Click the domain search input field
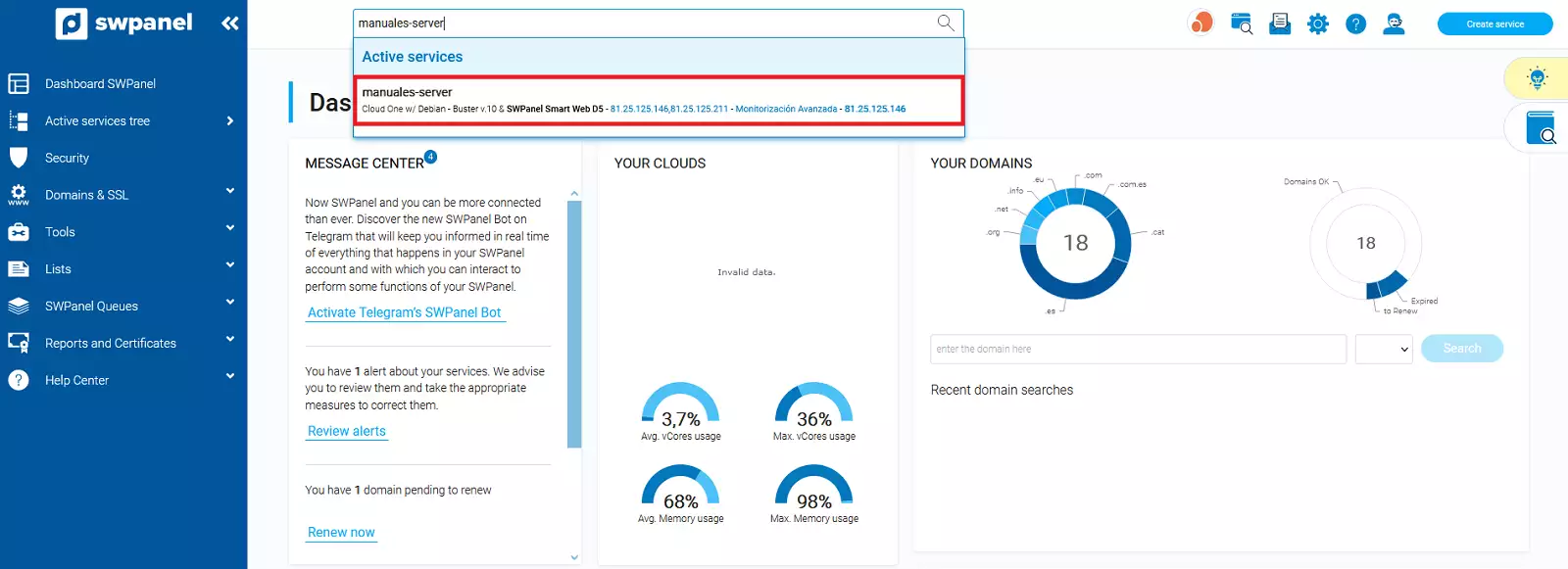The image size is (1568, 569). coord(1138,349)
